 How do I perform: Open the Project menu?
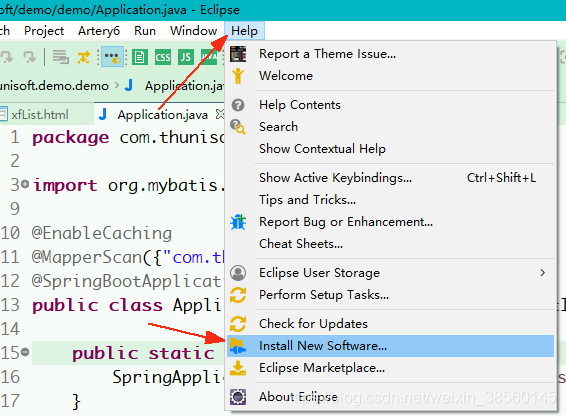point(44,31)
